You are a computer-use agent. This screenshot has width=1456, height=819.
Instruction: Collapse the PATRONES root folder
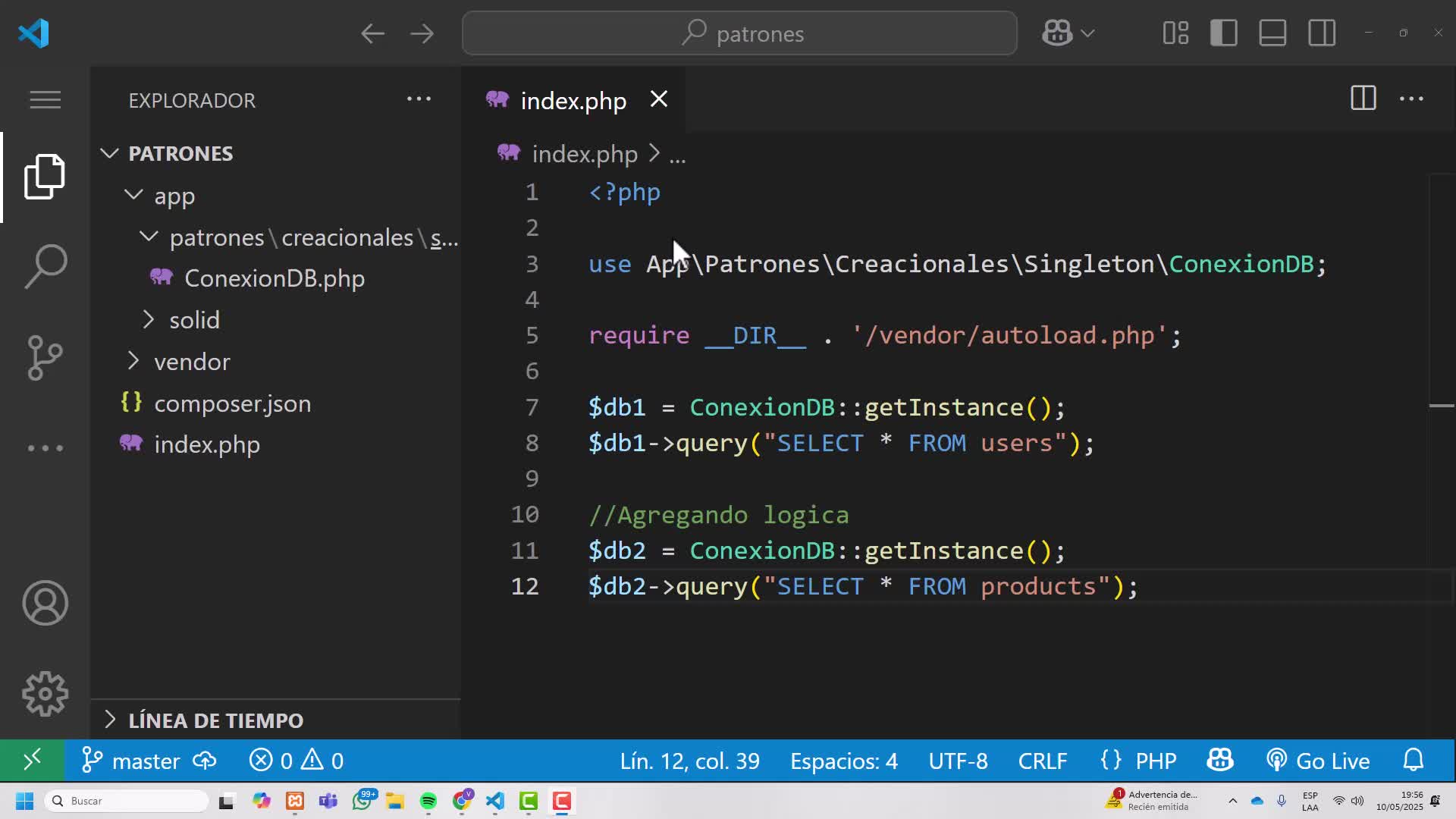pos(180,153)
